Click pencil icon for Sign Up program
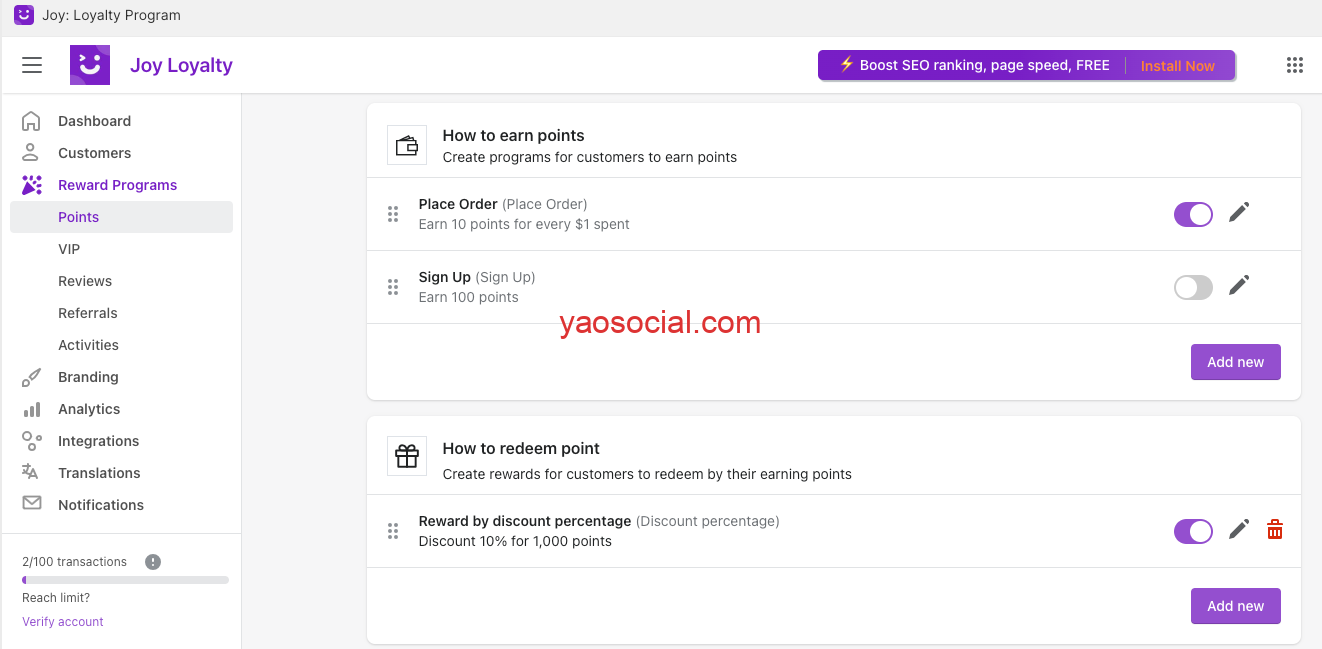 [1239, 286]
